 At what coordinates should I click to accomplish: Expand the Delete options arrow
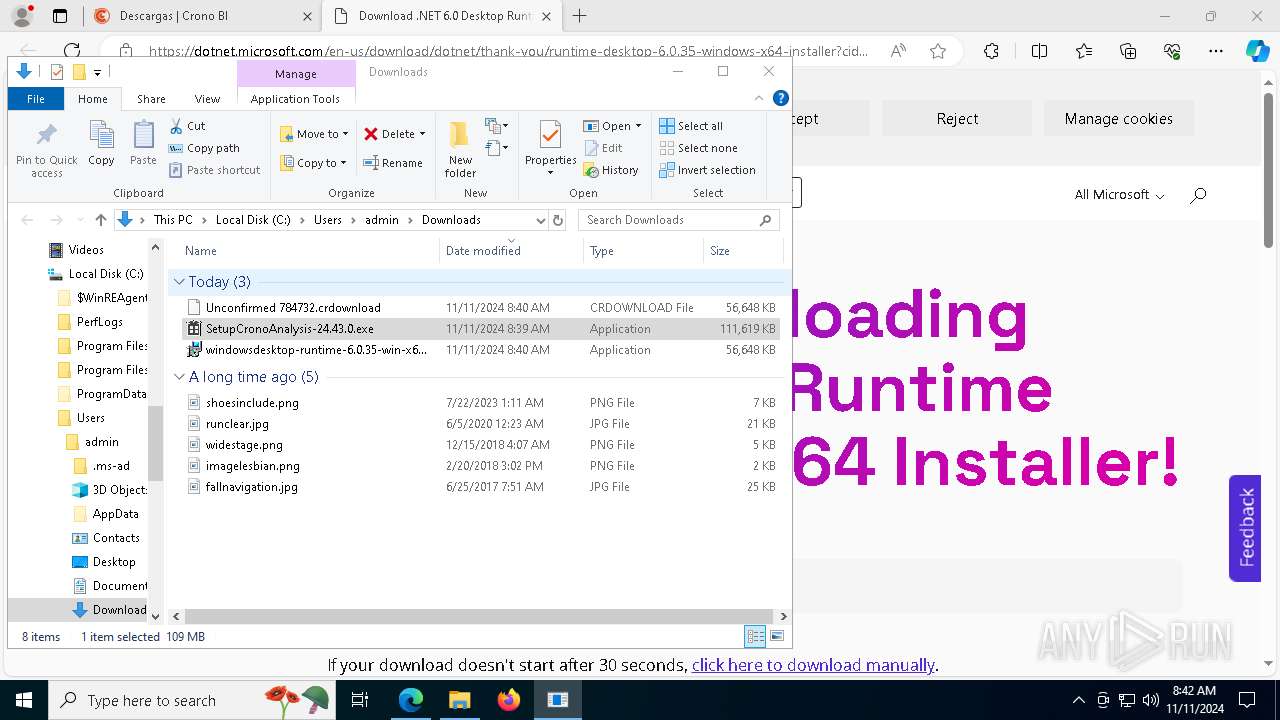[x=422, y=134]
